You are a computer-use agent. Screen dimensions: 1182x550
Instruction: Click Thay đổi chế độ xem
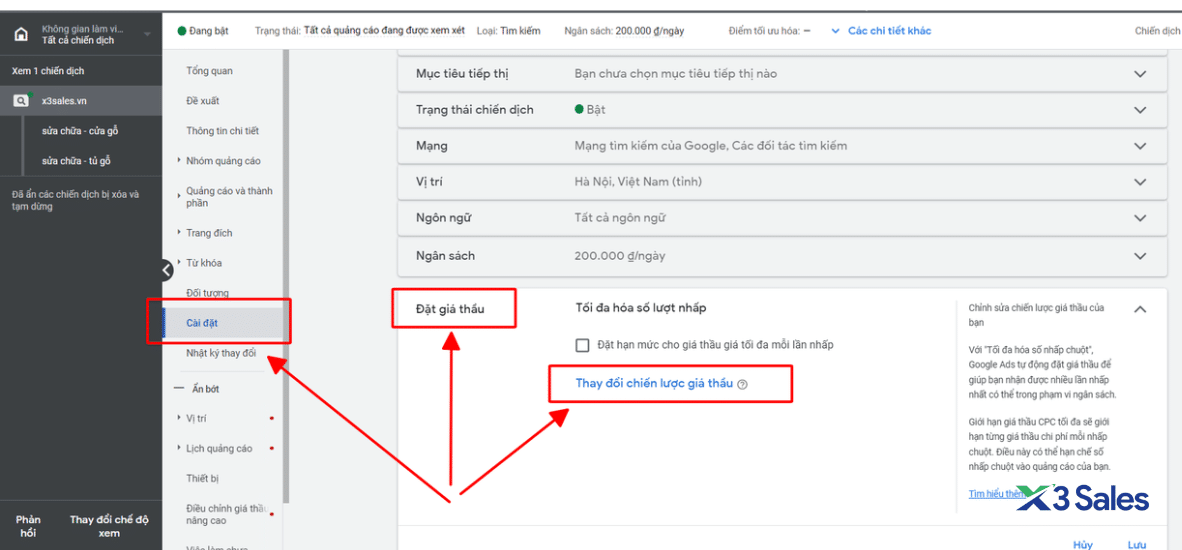(x=109, y=526)
